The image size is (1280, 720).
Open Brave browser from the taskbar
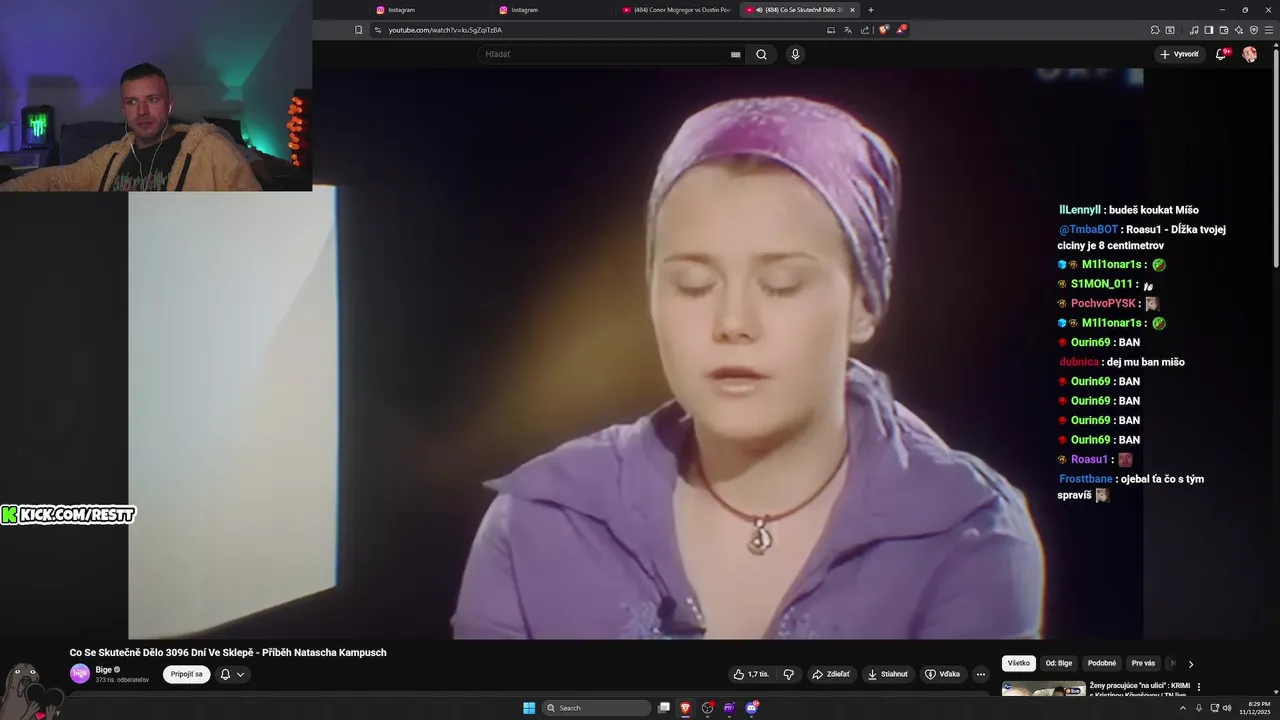pos(686,708)
